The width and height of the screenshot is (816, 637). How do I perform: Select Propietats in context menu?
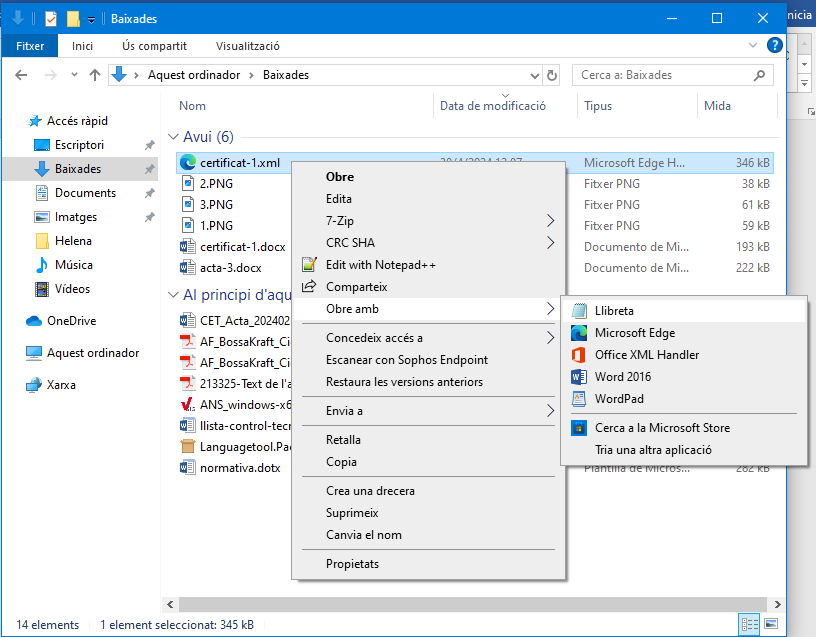tap(352, 564)
